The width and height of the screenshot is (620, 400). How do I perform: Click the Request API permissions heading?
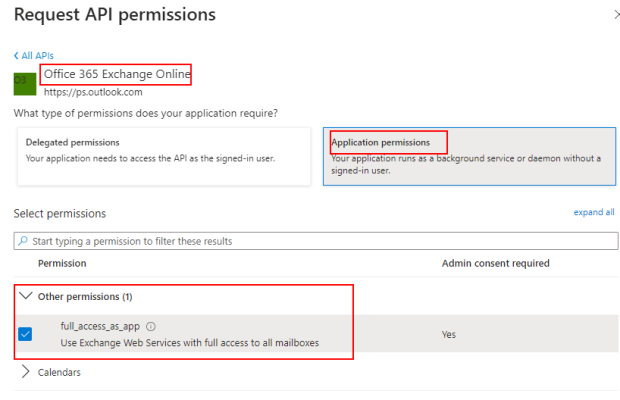[x=115, y=15]
